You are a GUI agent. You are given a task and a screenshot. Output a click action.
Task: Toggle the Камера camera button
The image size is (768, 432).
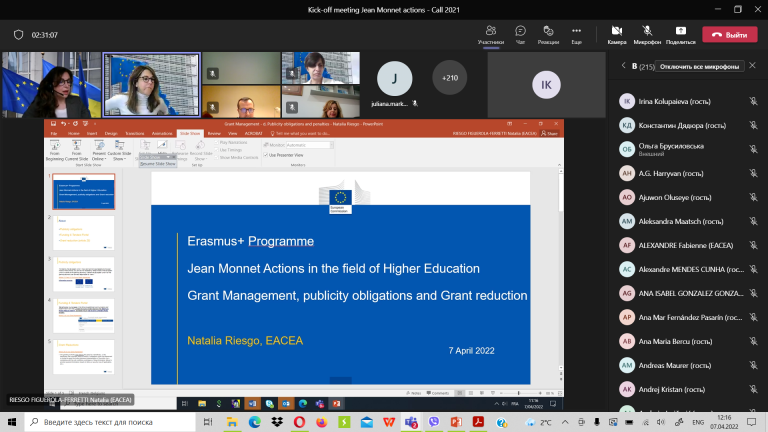point(617,35)
